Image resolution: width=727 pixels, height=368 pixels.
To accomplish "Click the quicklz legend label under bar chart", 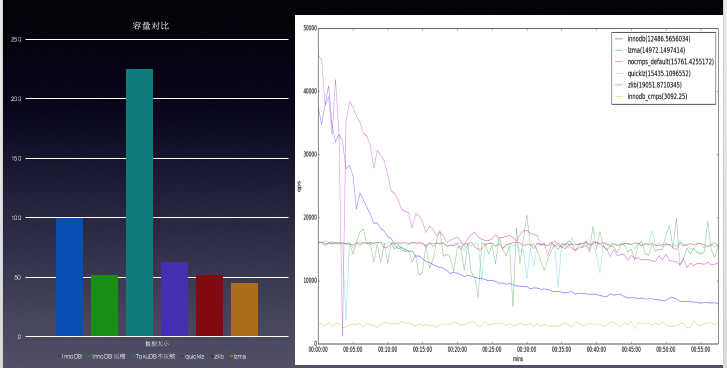I will point(194,356).
